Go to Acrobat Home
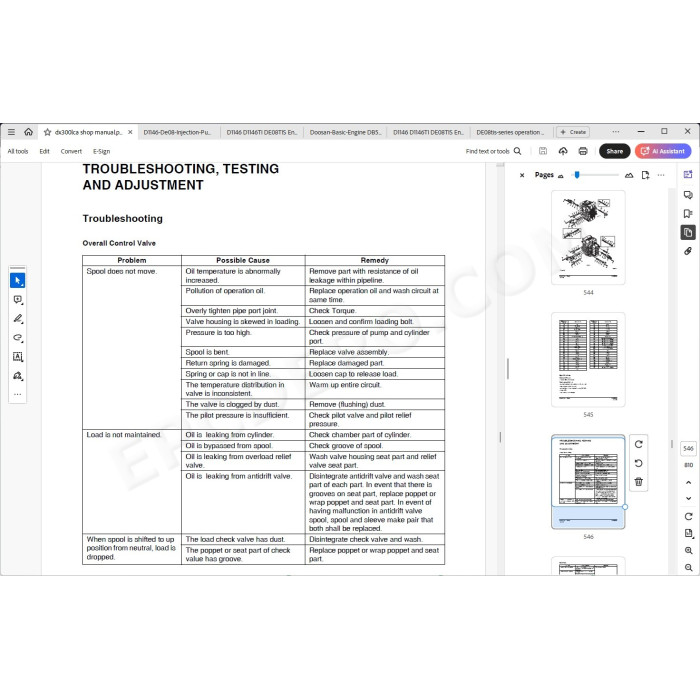 tap(29, 132)
